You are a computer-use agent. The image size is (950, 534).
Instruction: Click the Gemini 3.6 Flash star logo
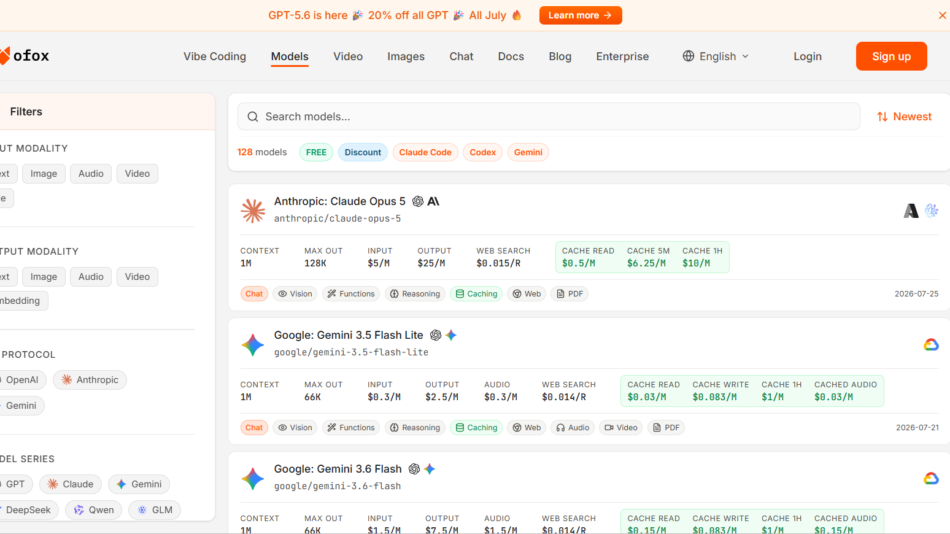pos(253,478)
